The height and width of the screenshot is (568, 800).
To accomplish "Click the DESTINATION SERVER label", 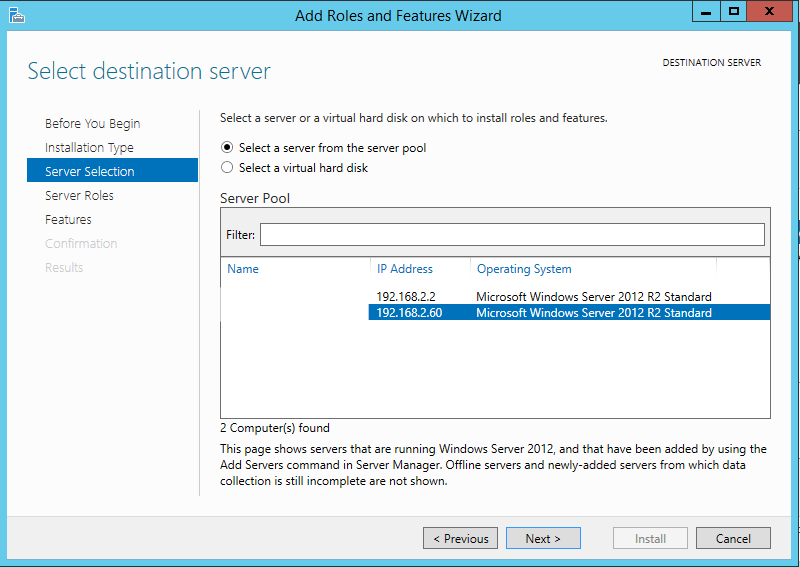I will point(712,63).
